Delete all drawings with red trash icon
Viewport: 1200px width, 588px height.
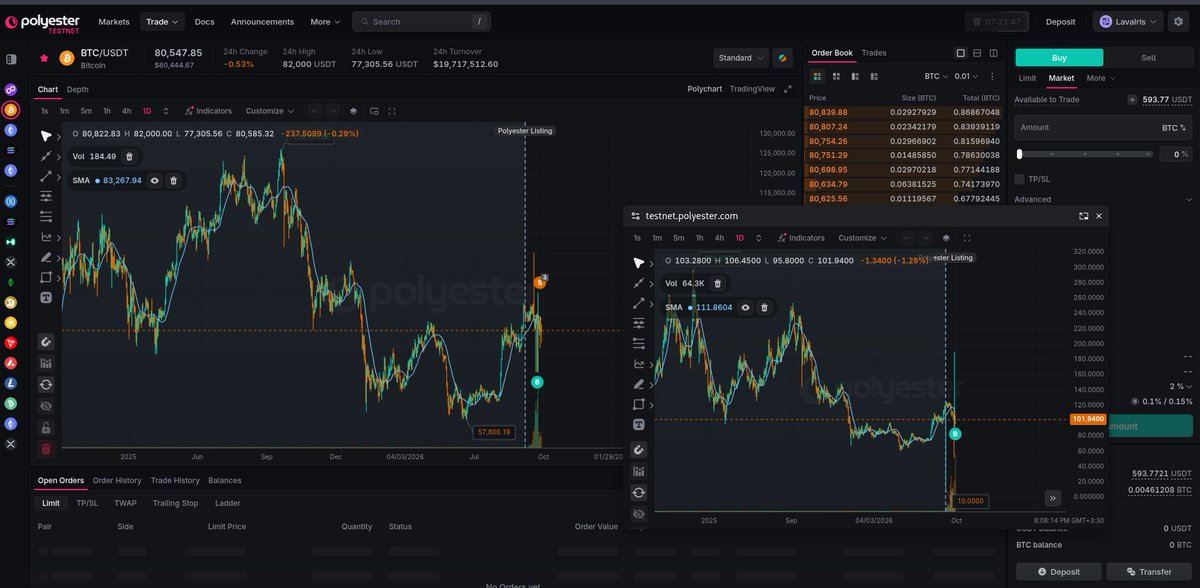[x=46, y=450]
